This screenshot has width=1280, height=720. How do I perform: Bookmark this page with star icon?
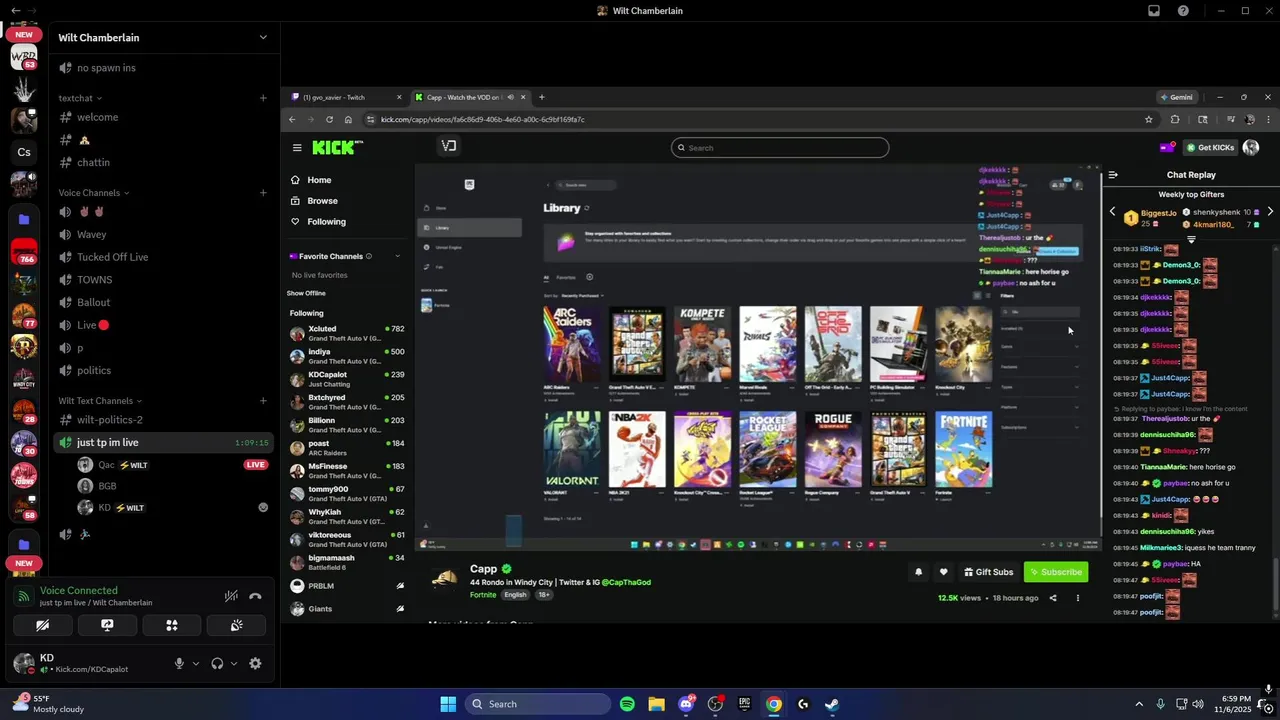pos(1148,119)
